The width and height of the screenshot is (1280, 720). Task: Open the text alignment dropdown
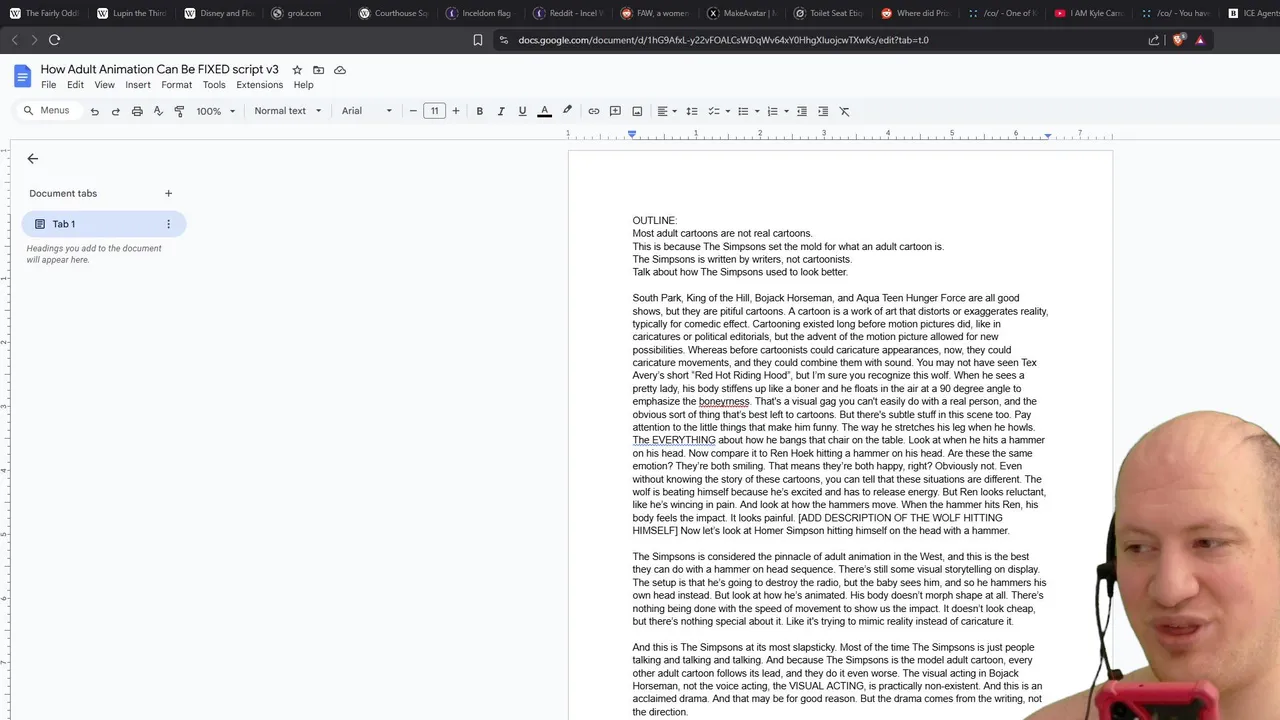[x=667, y=111]
